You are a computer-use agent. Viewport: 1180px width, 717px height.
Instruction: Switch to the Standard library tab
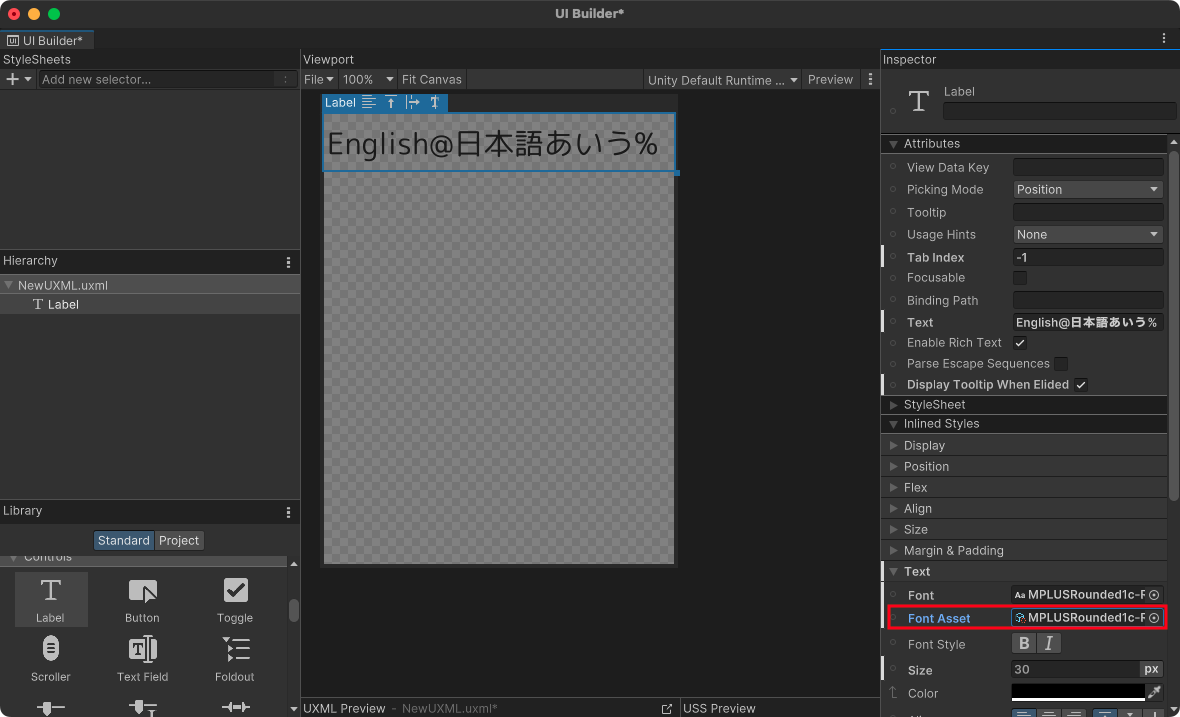click(123, 540)
